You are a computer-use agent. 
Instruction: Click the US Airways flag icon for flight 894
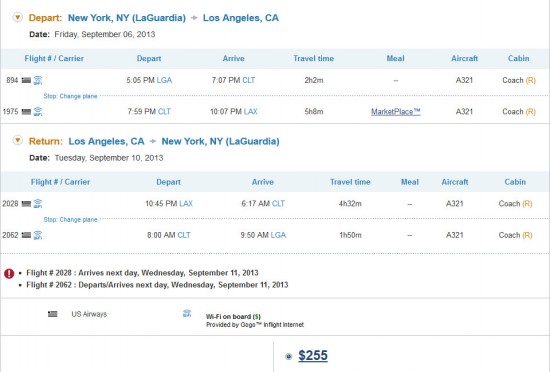click(x=26, y=80)
